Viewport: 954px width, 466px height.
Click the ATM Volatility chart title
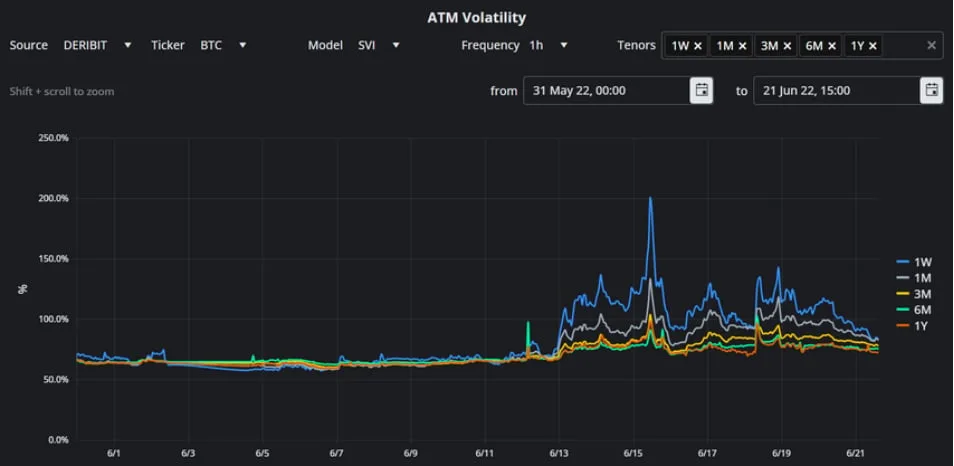pyautogui.click(x=476, y=18)
